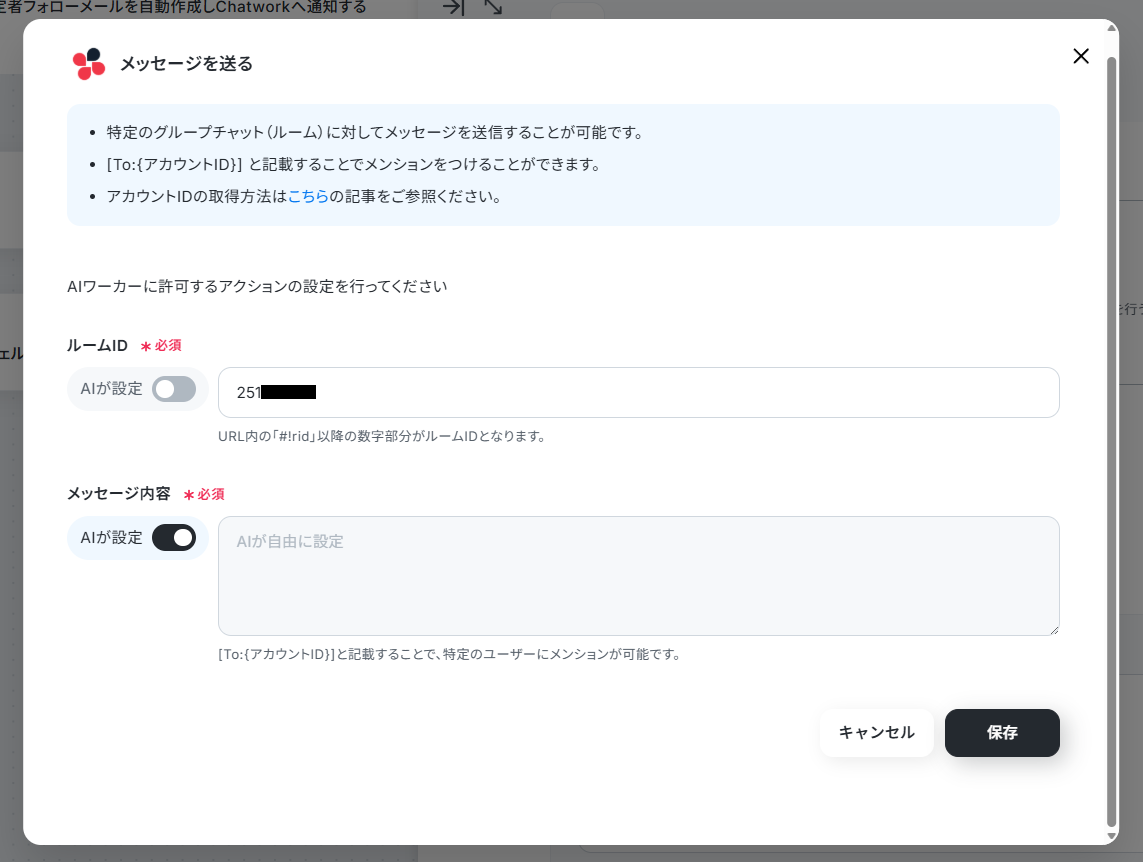
Task: Click the message textarea resize handle corner
Action: (1054, 630)
